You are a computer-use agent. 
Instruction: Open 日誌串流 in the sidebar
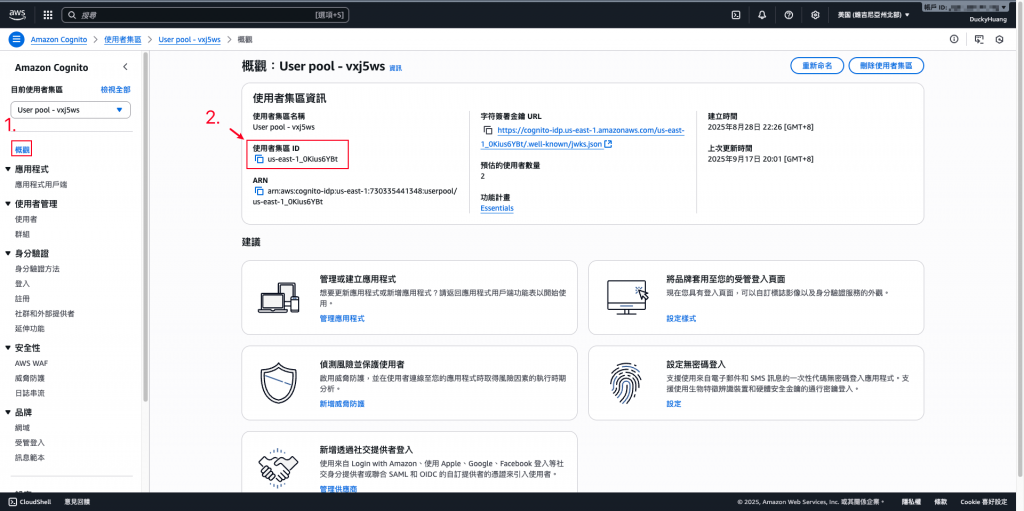tap(29, 393)
